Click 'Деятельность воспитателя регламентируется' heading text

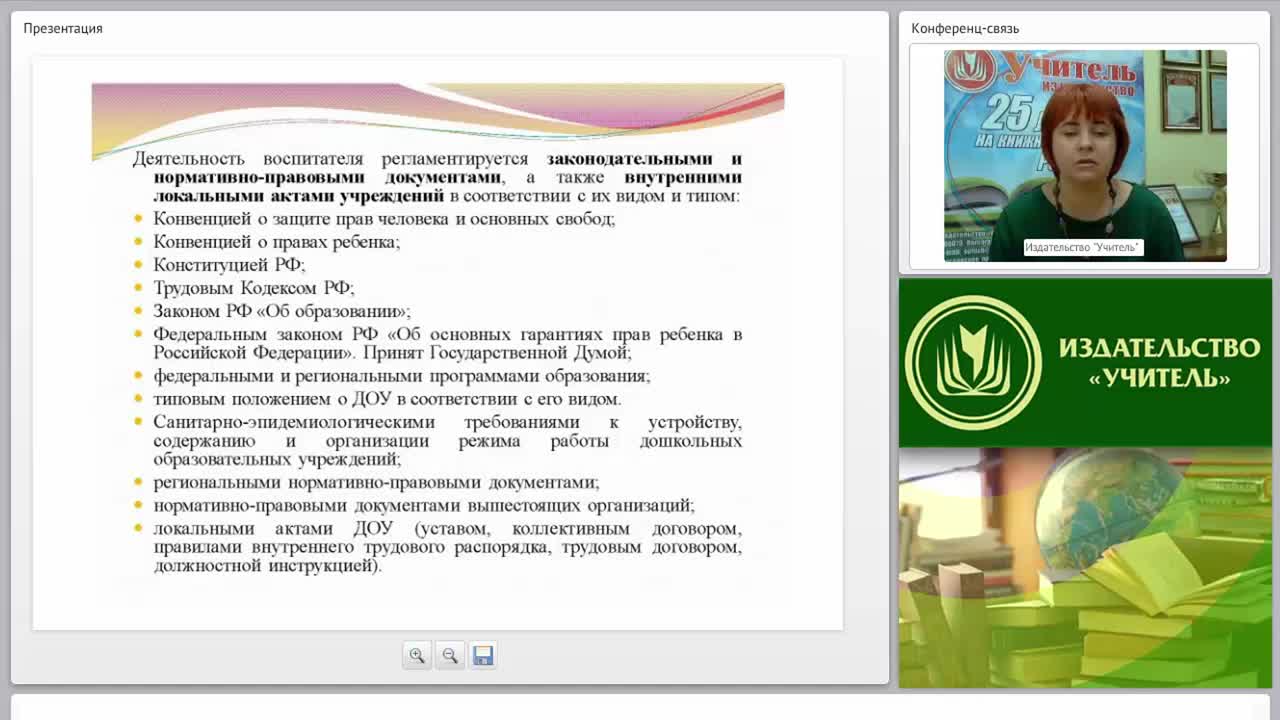pyautogui.click(x=331, y=159)
